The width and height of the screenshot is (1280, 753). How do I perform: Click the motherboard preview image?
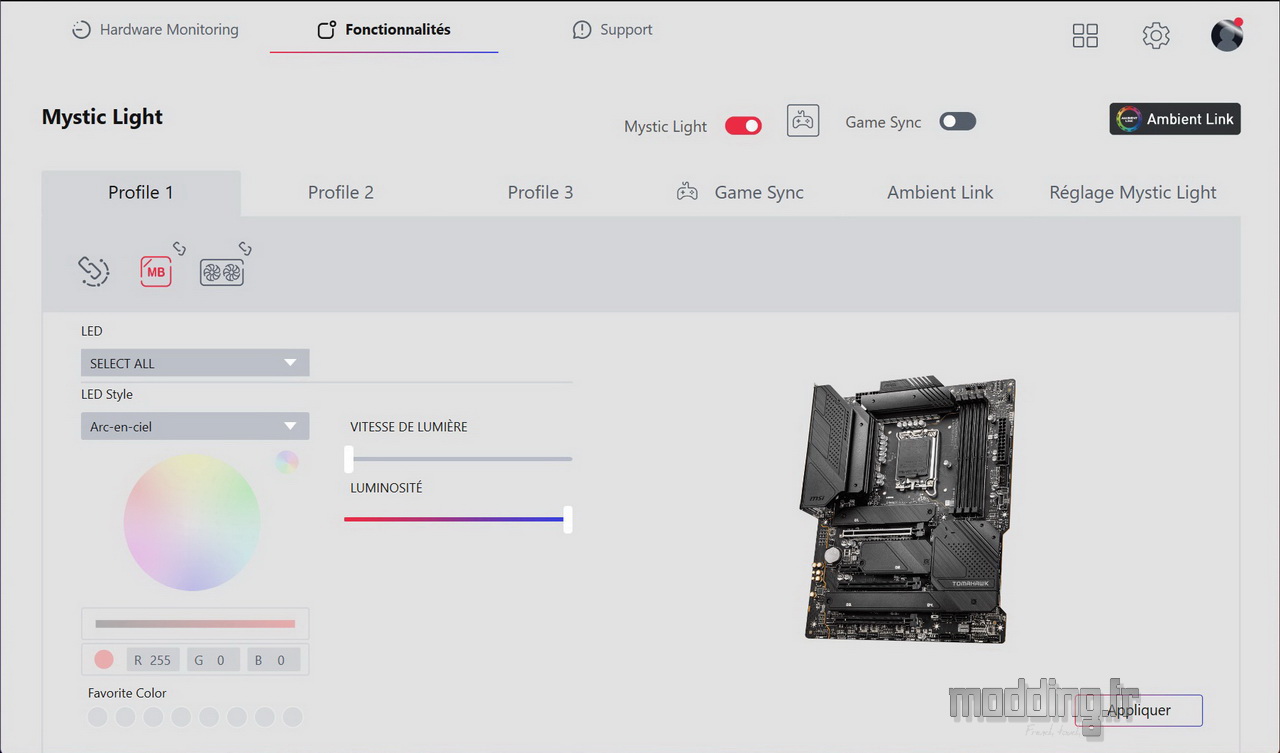tap(909, 510)
